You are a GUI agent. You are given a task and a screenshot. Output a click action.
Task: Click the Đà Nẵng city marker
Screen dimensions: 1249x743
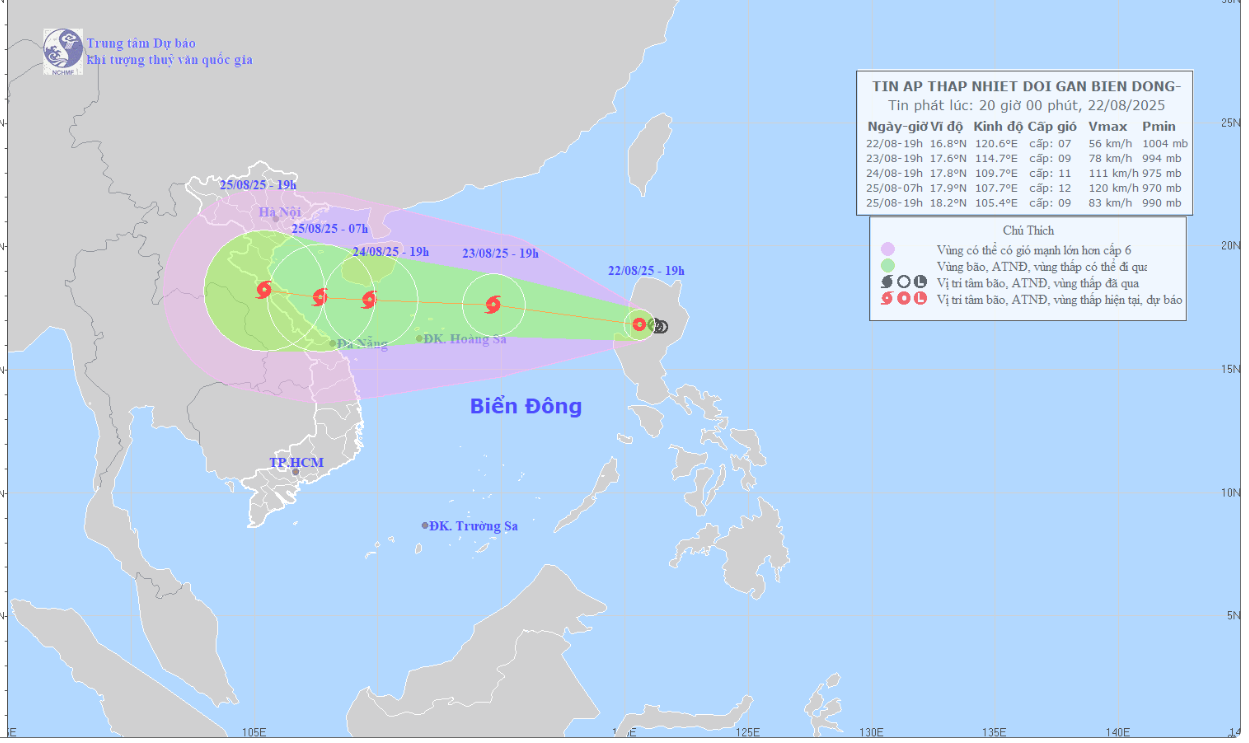pos(333,343)
